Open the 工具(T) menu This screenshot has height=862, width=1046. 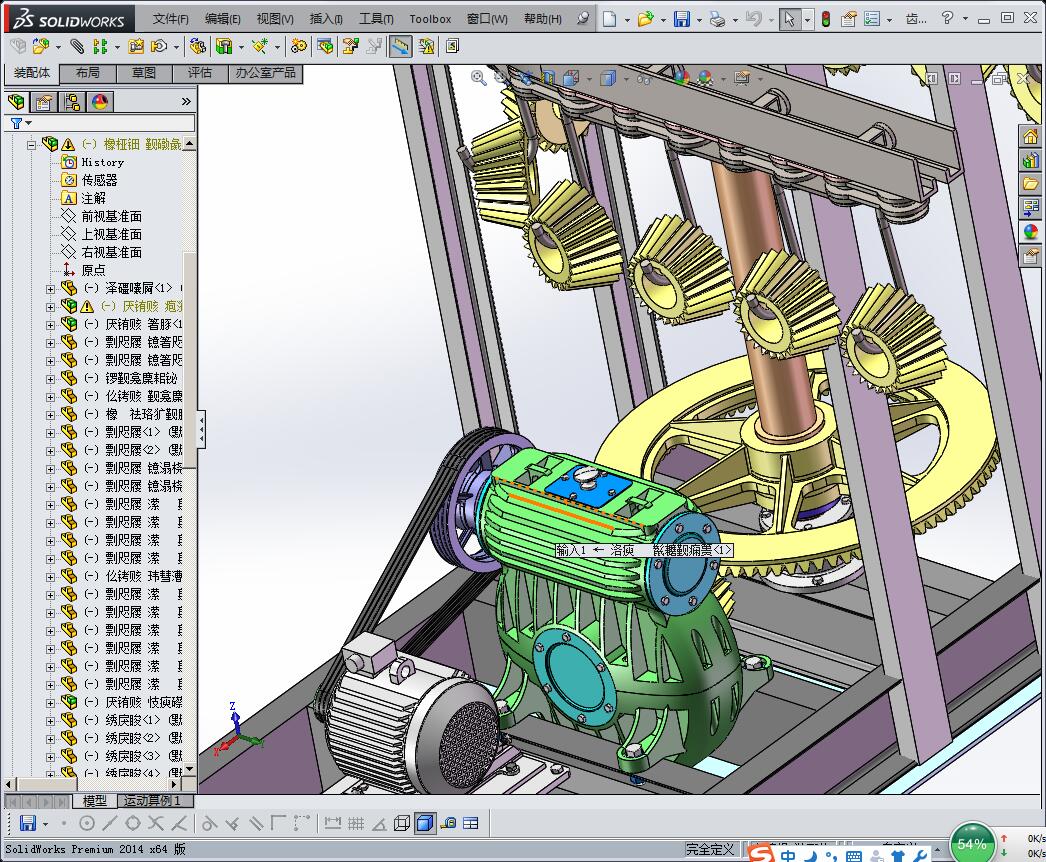375,19
